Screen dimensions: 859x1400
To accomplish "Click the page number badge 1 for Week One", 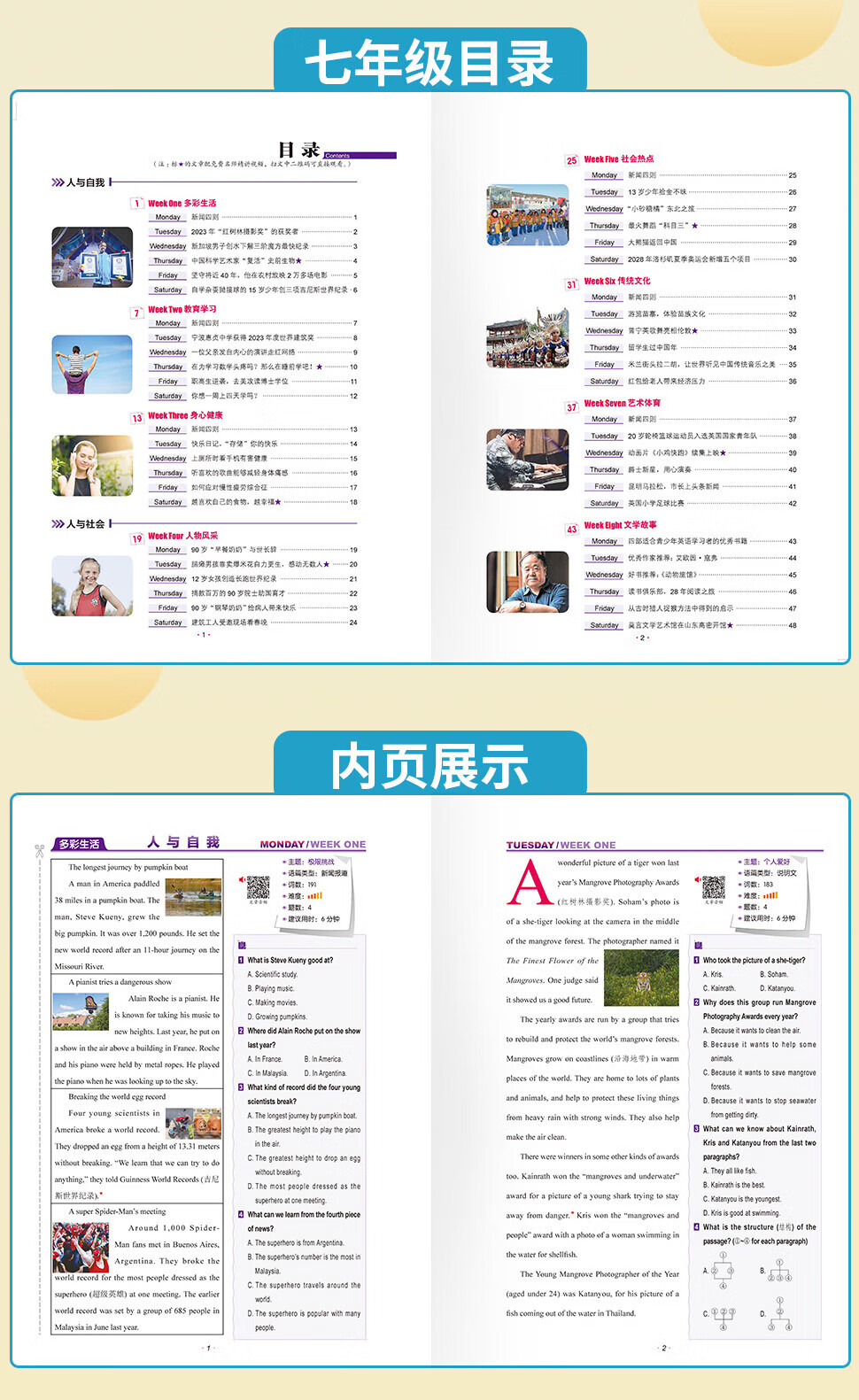I will tap(136, 203).
